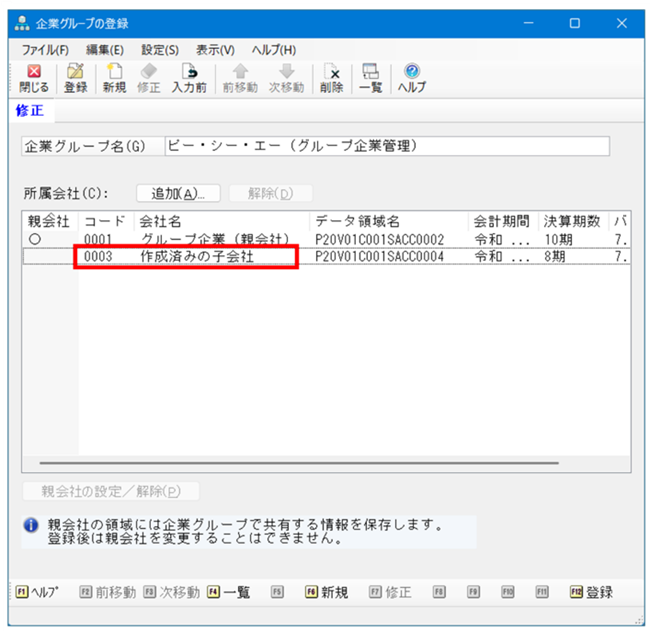This screenshot has height=631, width=650.
Task: Click the 企業グループ名 input field
Action: pos(387,146)
